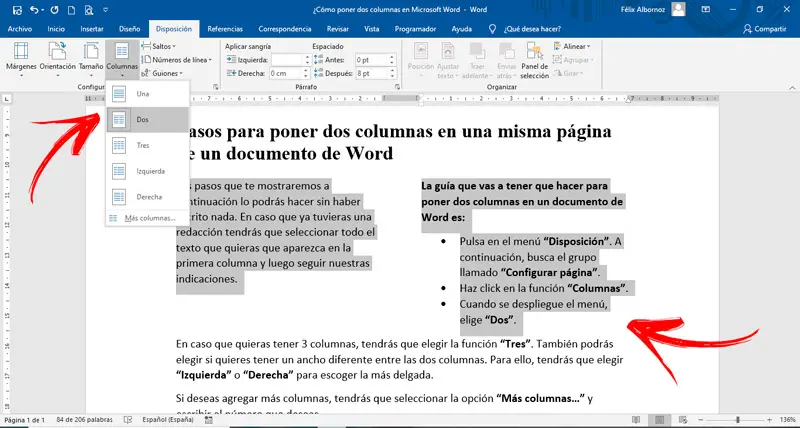
Task: Click the Save icon in quick access toolbar
Action: coord(17,10)
